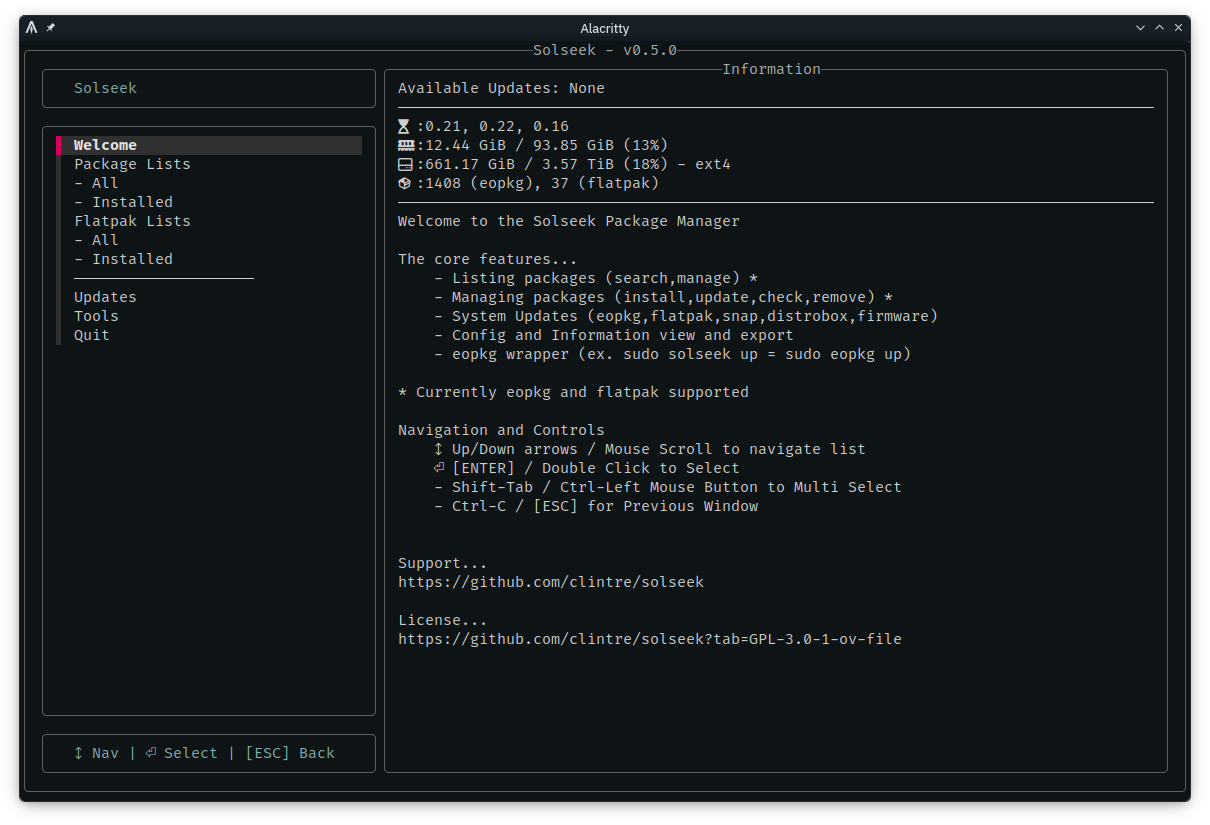1210x825 pixels.
Task: Open the Flatpak Lists heading
Action: click(132, 221)
